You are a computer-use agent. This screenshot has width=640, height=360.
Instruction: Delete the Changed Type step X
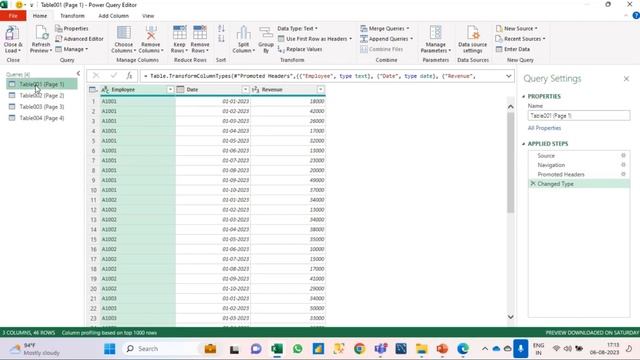pyautogui.click(x=533, y=184)
